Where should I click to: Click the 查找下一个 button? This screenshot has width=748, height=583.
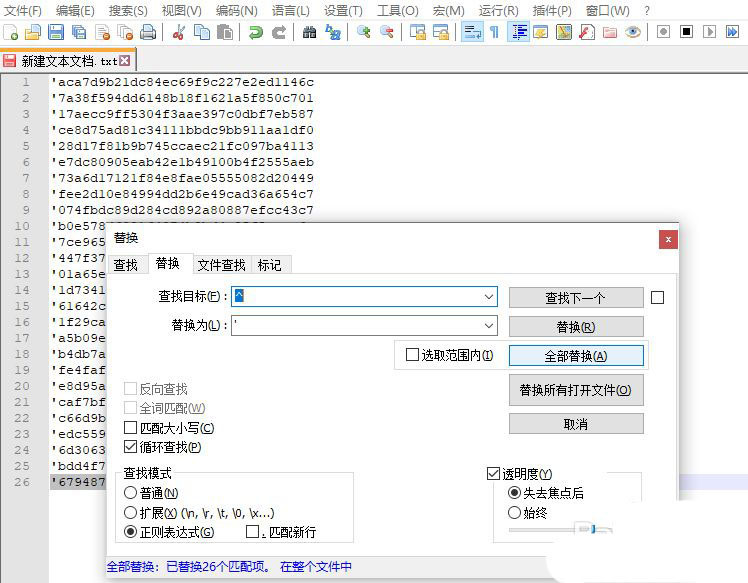tap(576, 298)
